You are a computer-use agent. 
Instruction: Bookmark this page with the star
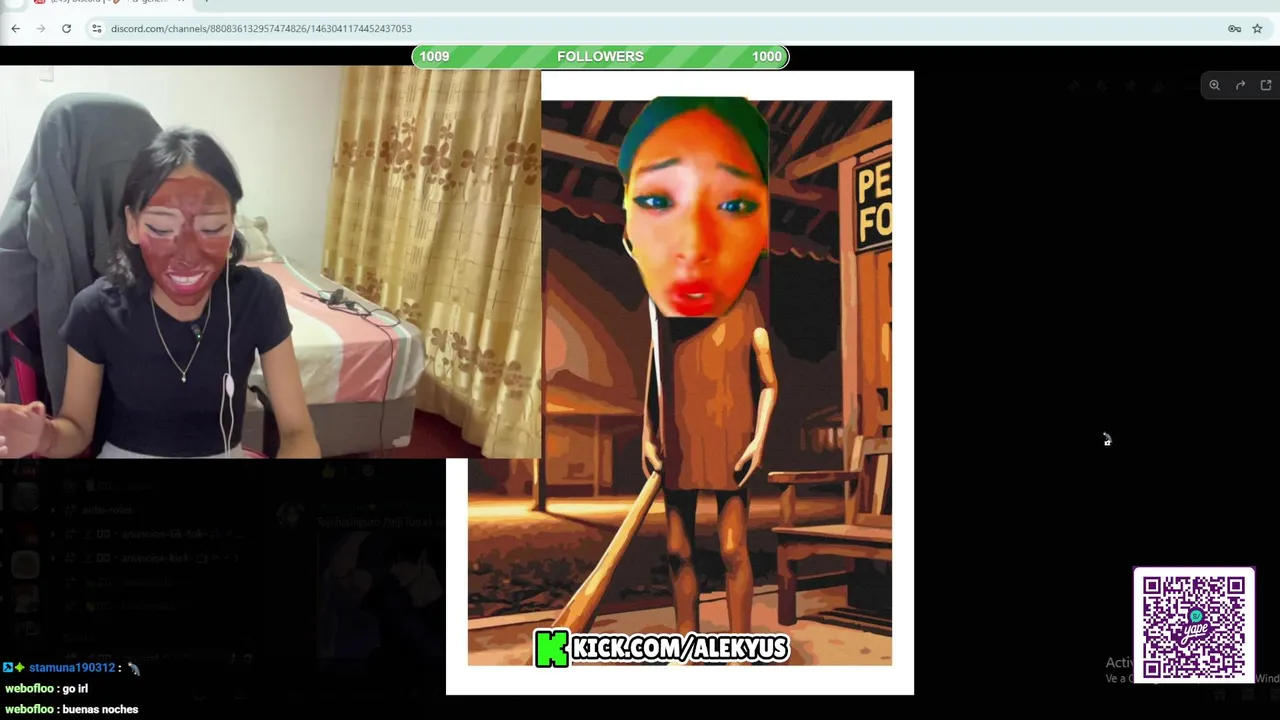pyautogui.click(x=1257, y=29)
